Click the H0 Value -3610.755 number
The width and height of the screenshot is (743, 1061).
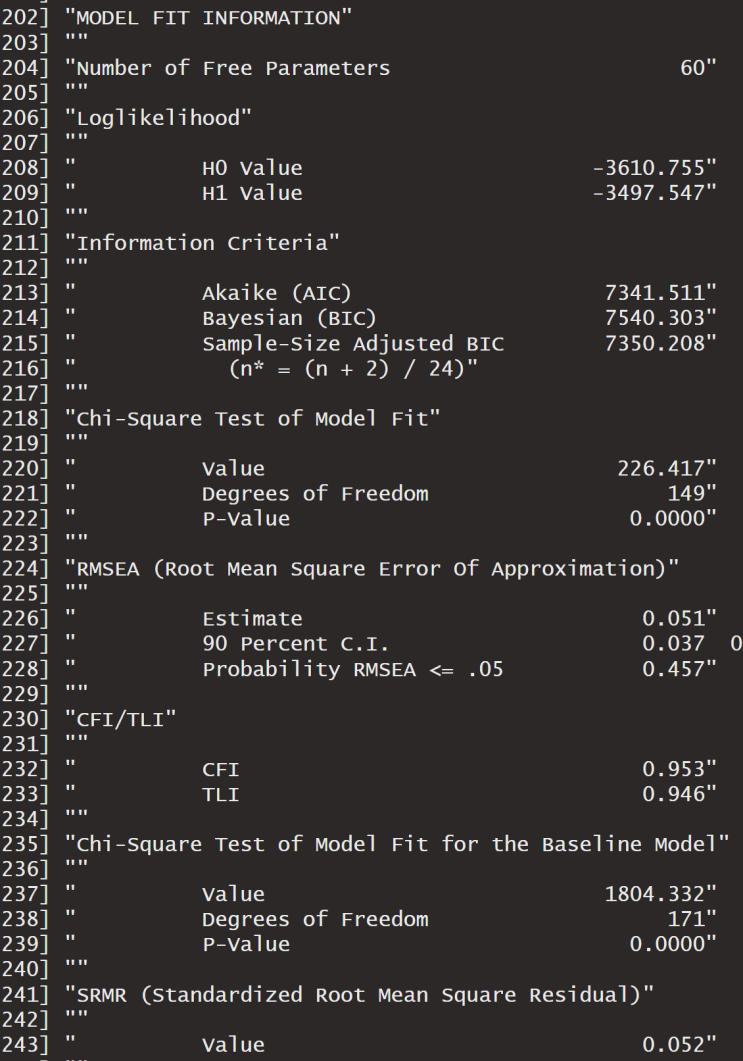pos(648,168)
